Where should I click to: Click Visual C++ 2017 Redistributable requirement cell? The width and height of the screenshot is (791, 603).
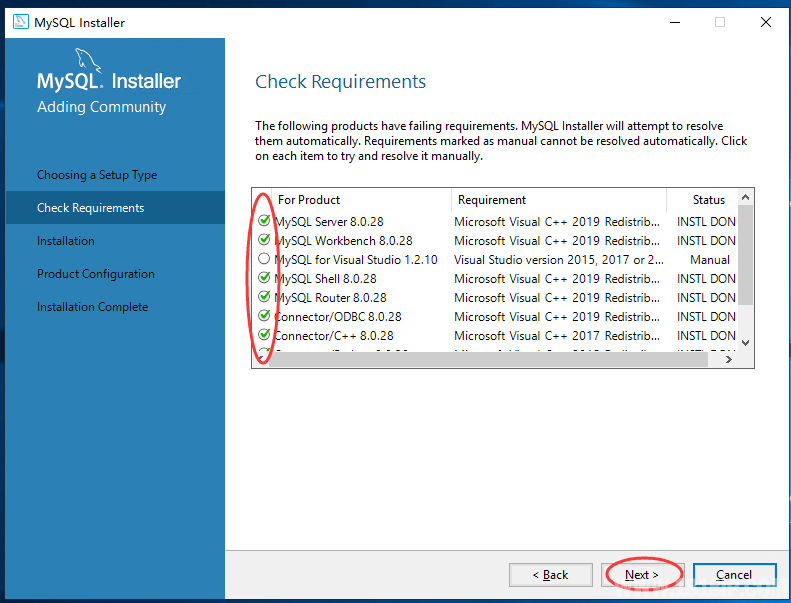click(557, 336)
